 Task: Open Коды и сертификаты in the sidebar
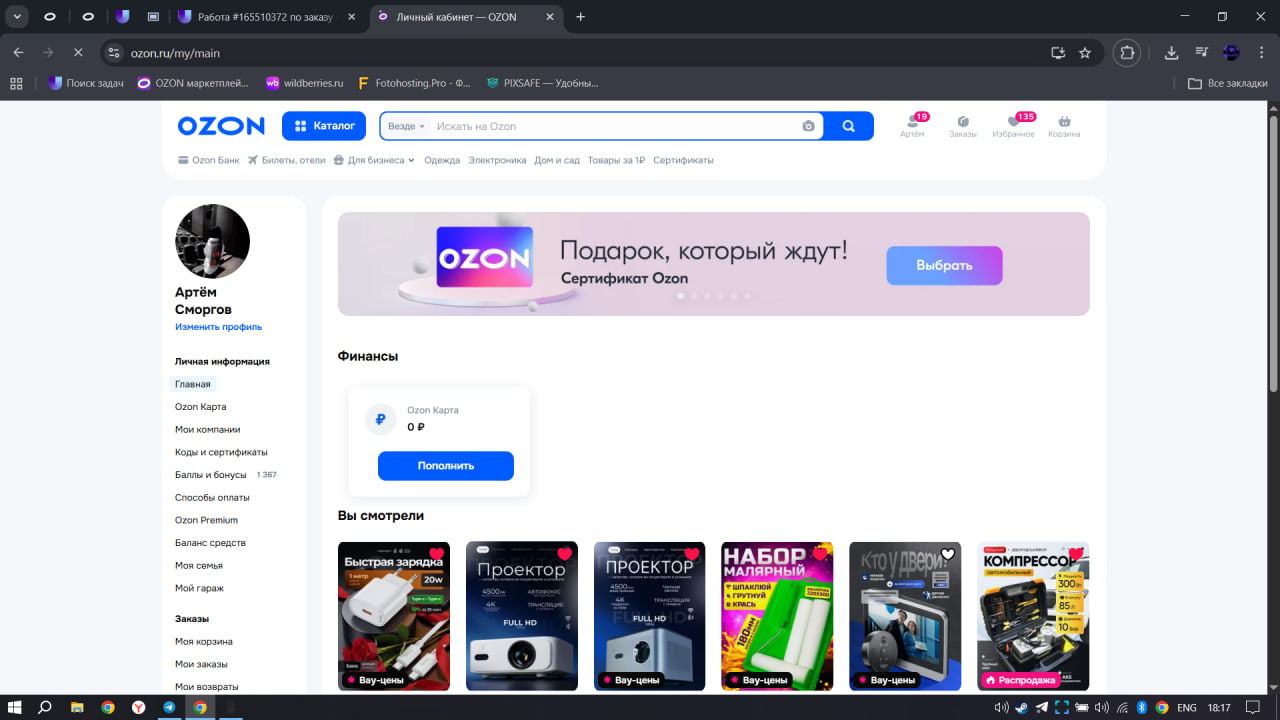tap(221, 452)
